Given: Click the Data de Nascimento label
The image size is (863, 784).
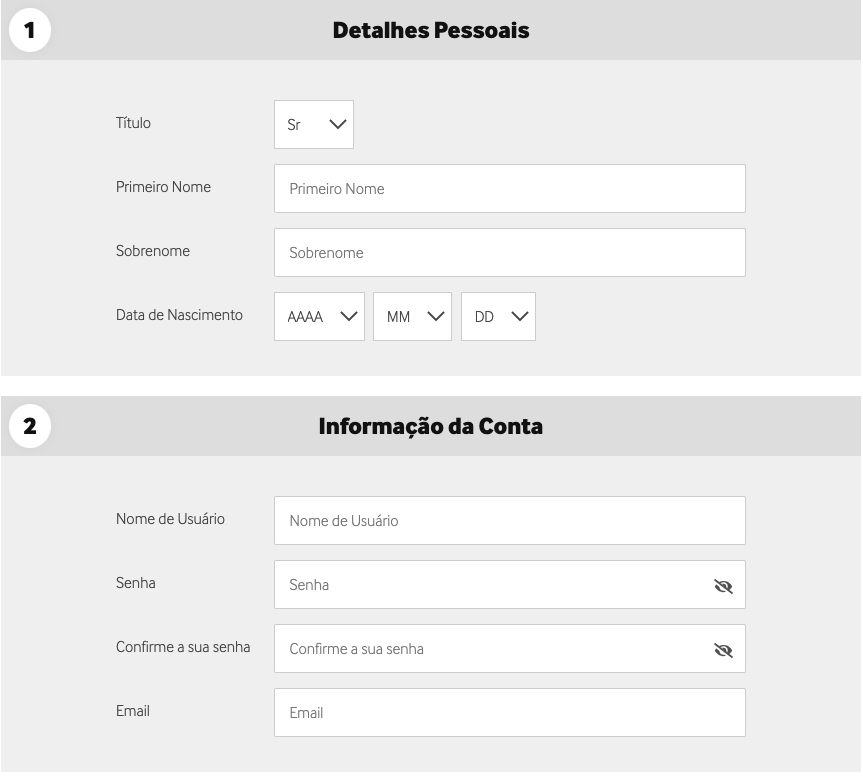Looking at the screenshot, I should point(179,315).
